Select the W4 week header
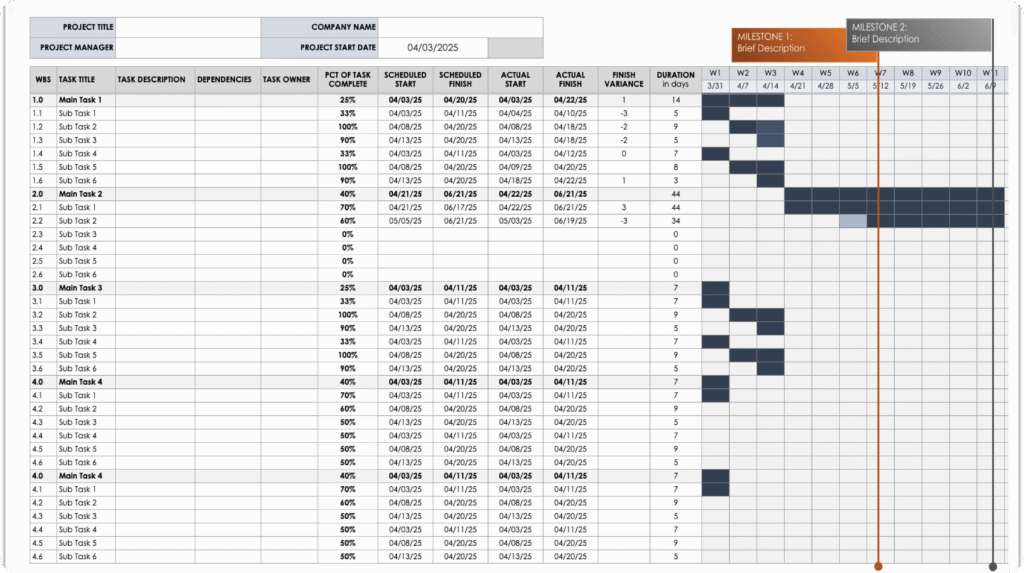The image size is (1024, 573). 798,73
